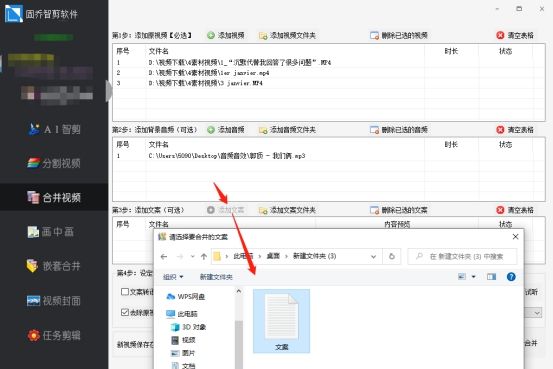Select 3D 对象 in the navigation tree
Image resolution: width=553 pixels, height=369 pixels.
click(x=188, y=327)
